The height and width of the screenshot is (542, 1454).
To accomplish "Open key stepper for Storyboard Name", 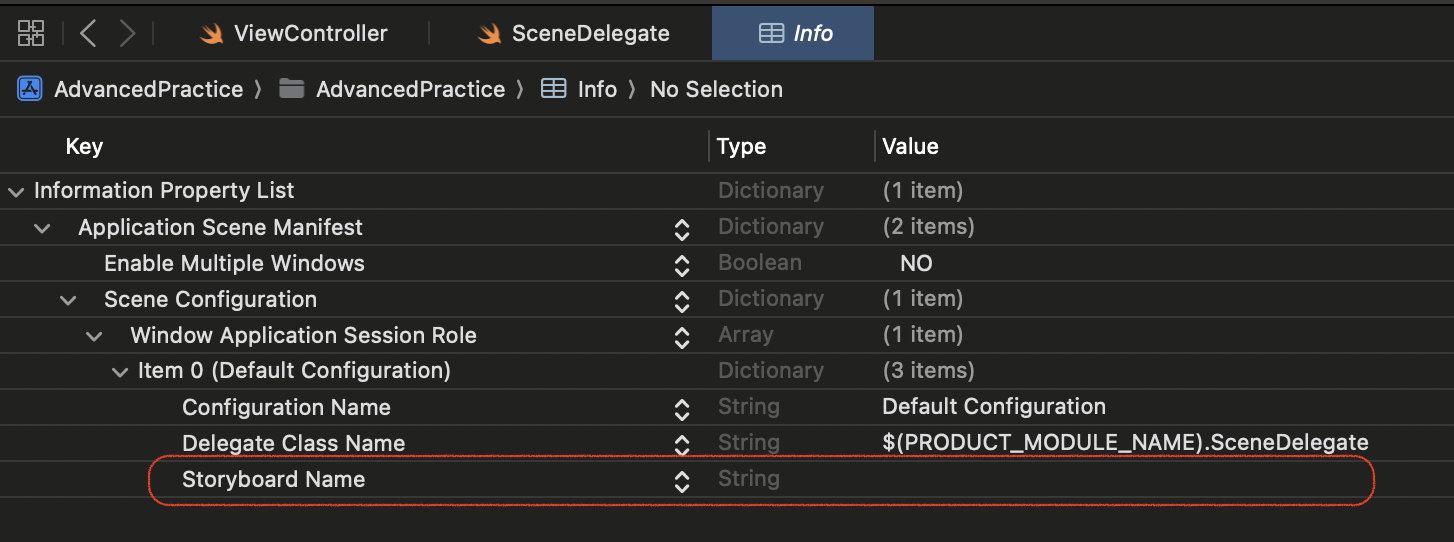I will click(682, 481).
